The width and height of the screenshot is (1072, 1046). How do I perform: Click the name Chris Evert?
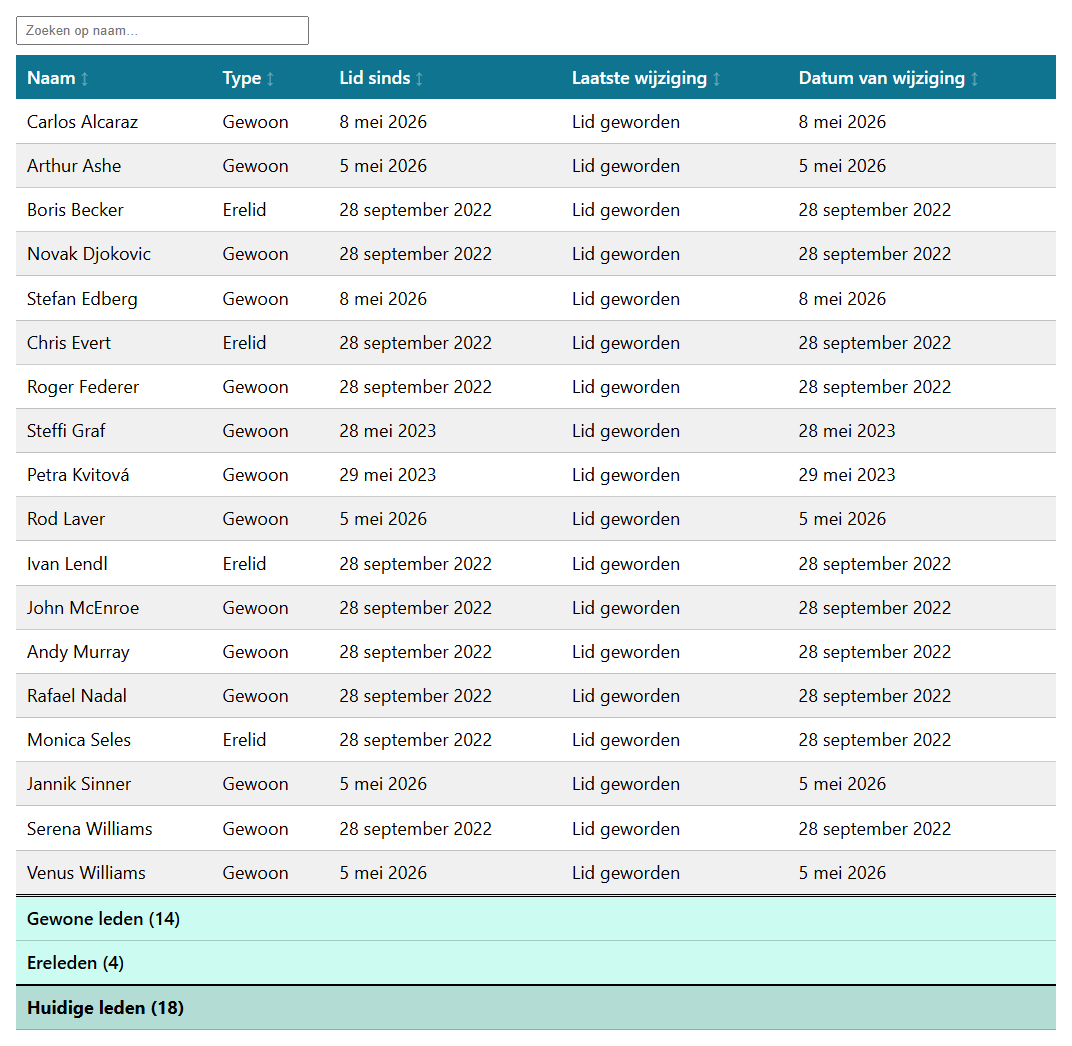(69, 343)
